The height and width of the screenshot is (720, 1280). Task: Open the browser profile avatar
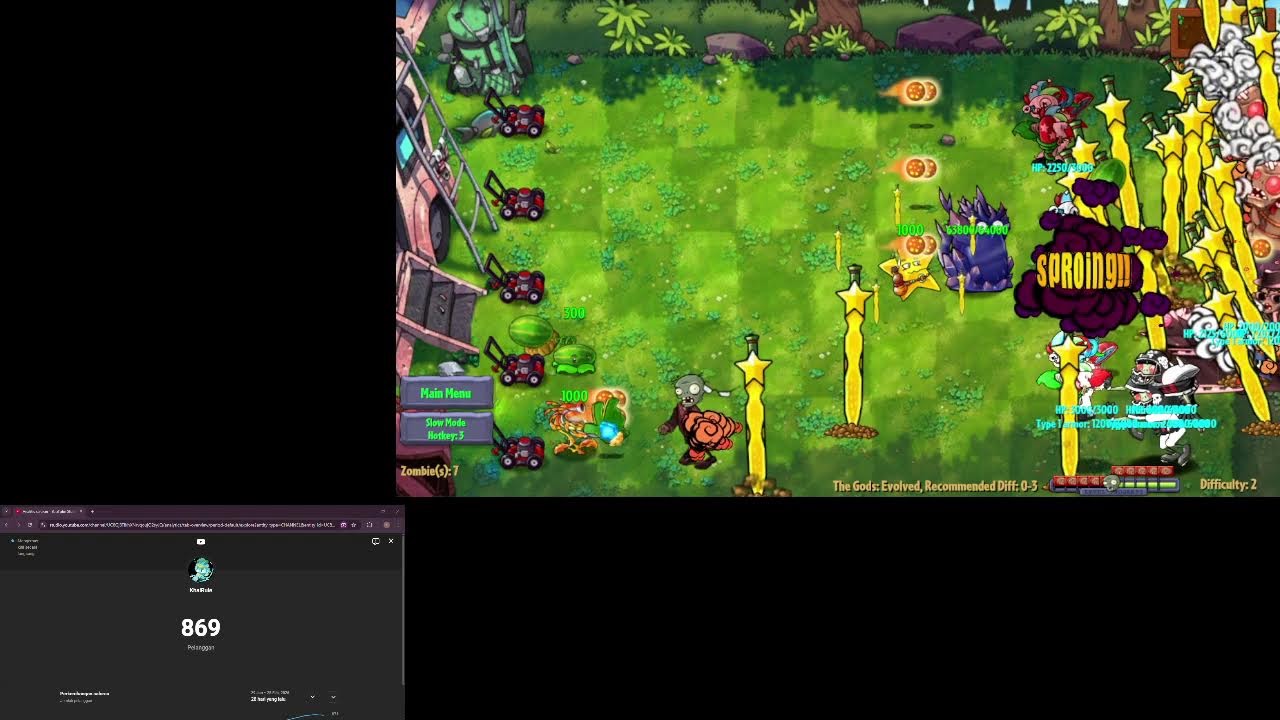pos(386,525)
